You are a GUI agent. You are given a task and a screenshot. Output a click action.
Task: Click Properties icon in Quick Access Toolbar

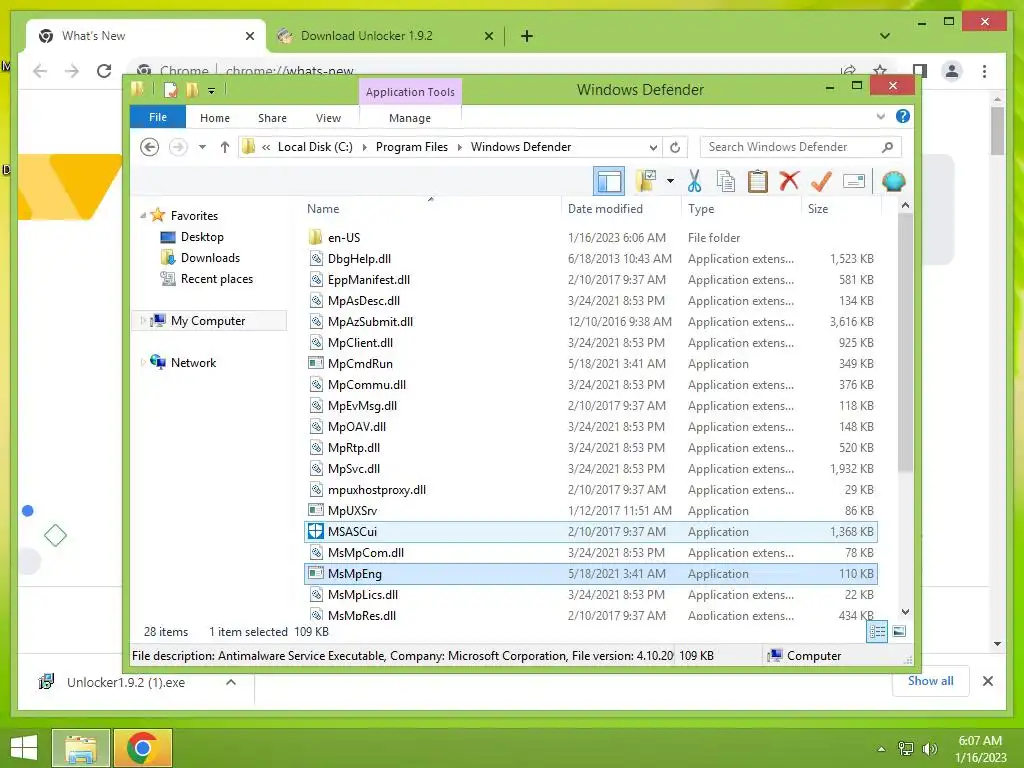coord(170,89)
